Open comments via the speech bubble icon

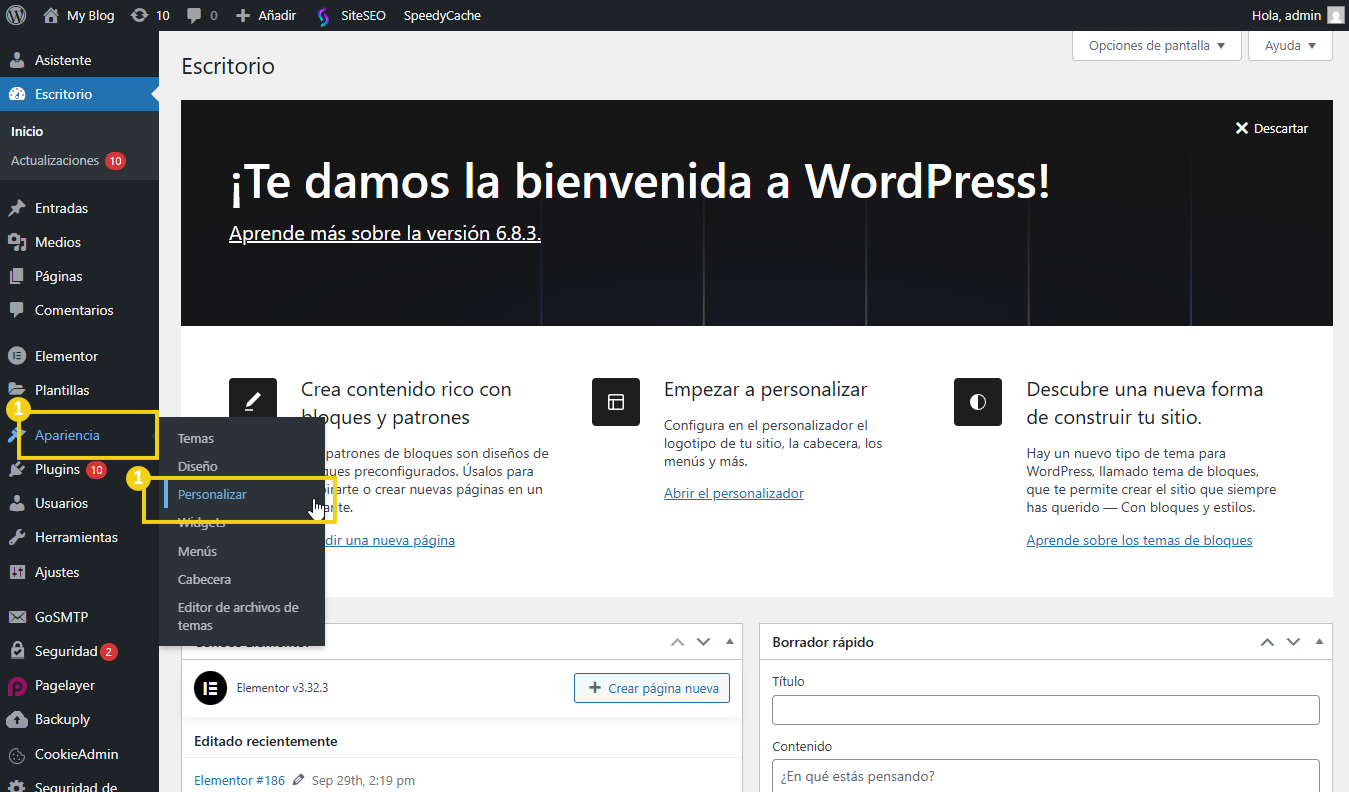click(x=196, y=15)
